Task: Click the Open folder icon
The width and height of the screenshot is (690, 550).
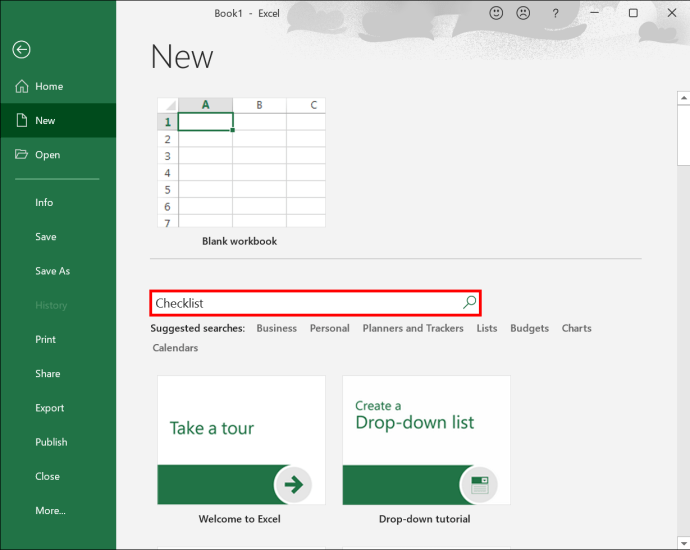Action: point(21,154)
